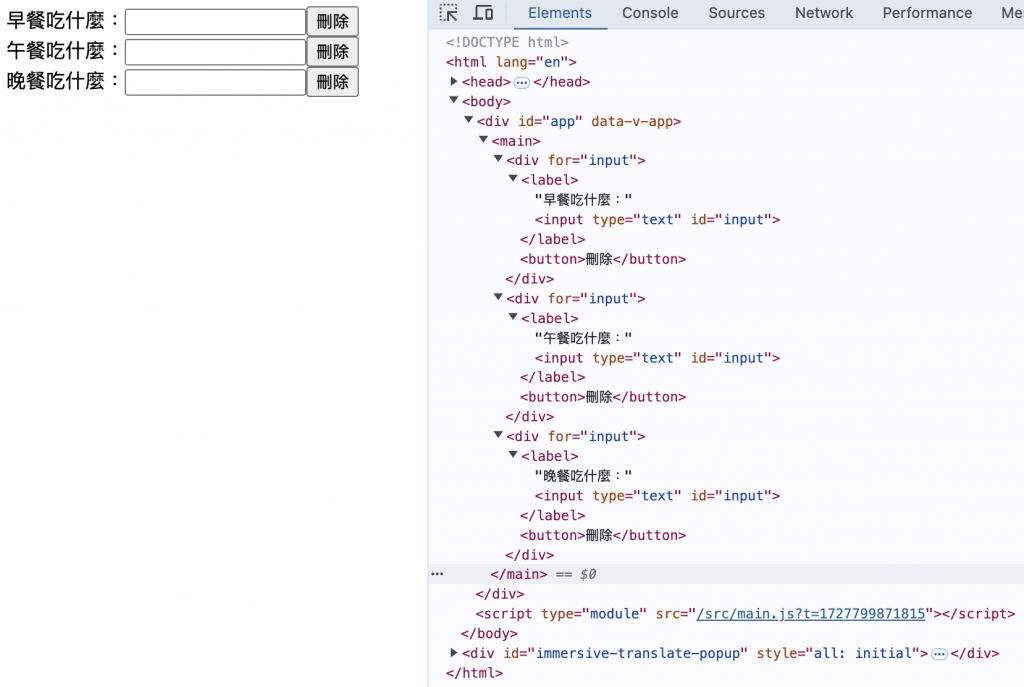This screenshot has width=1024, height=687.
Task: Open the Network tab
Action: (x=824, y=13)
